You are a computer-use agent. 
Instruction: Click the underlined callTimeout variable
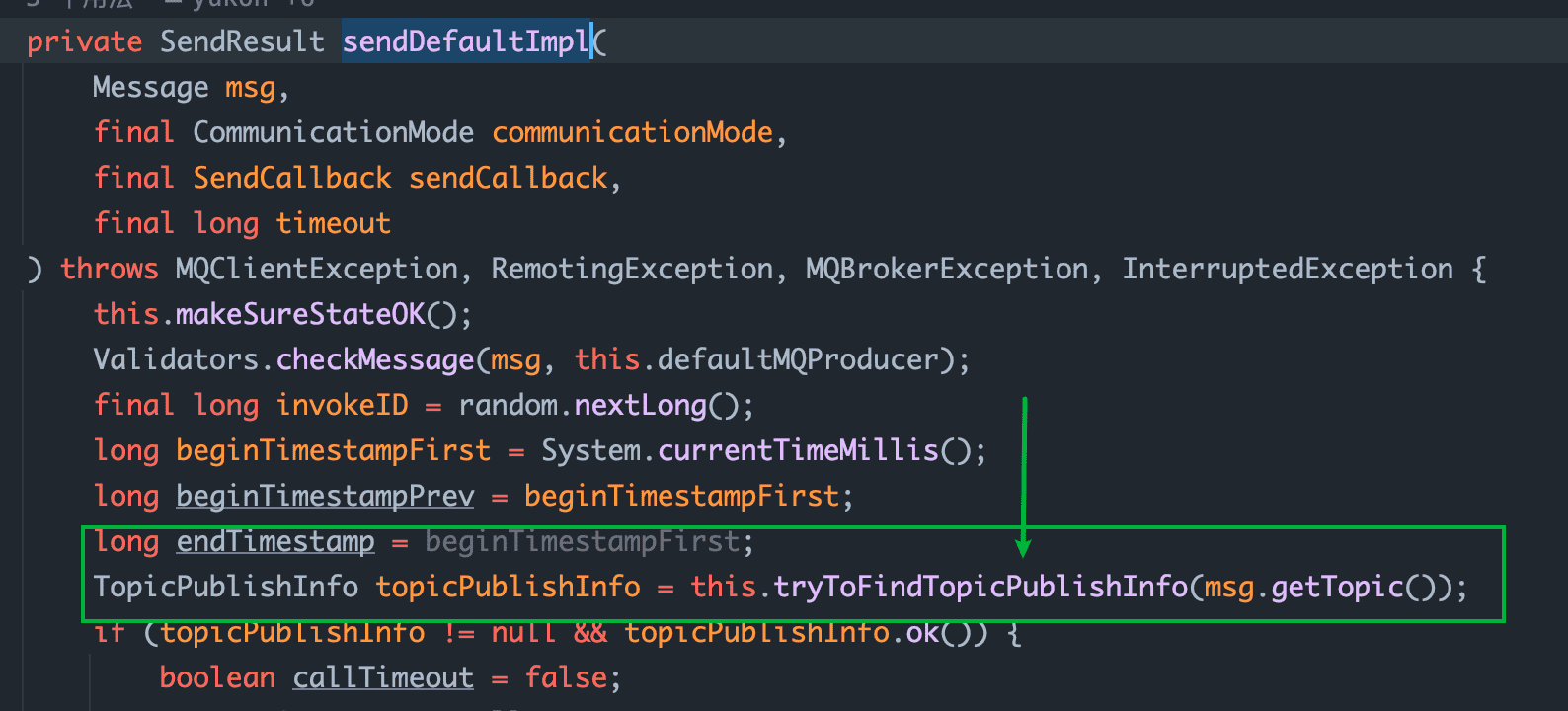(x=383, y=677)
